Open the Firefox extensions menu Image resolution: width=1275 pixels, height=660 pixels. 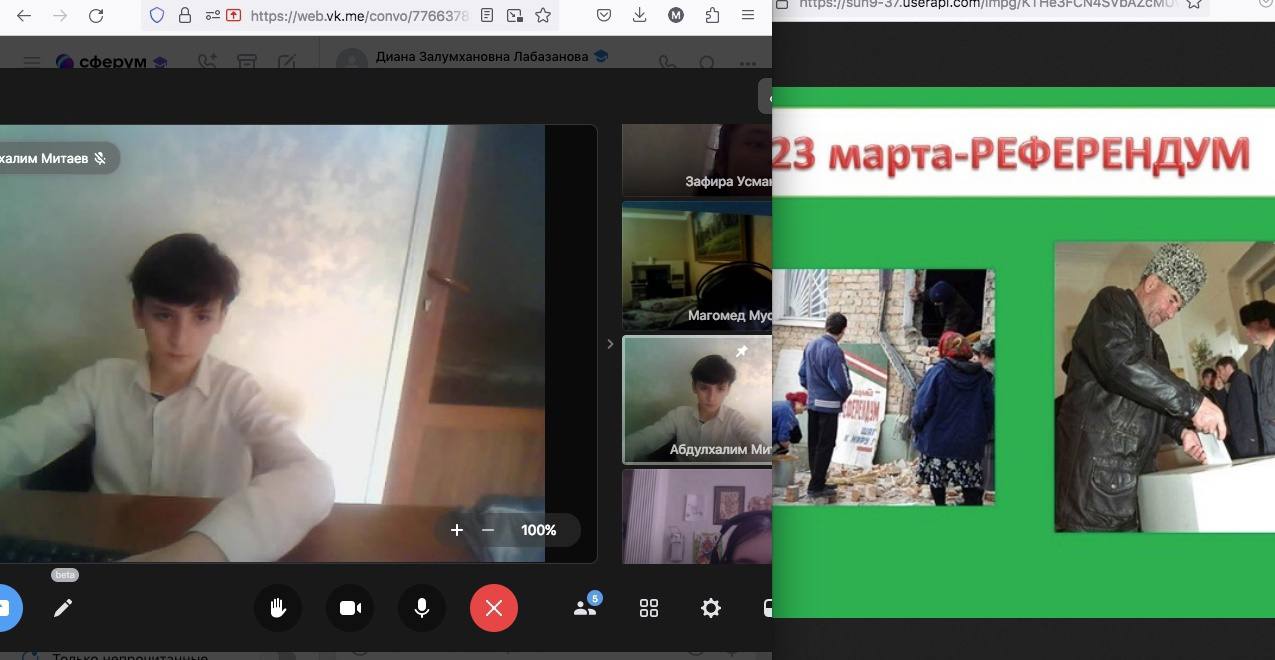[x=712, y=15]
